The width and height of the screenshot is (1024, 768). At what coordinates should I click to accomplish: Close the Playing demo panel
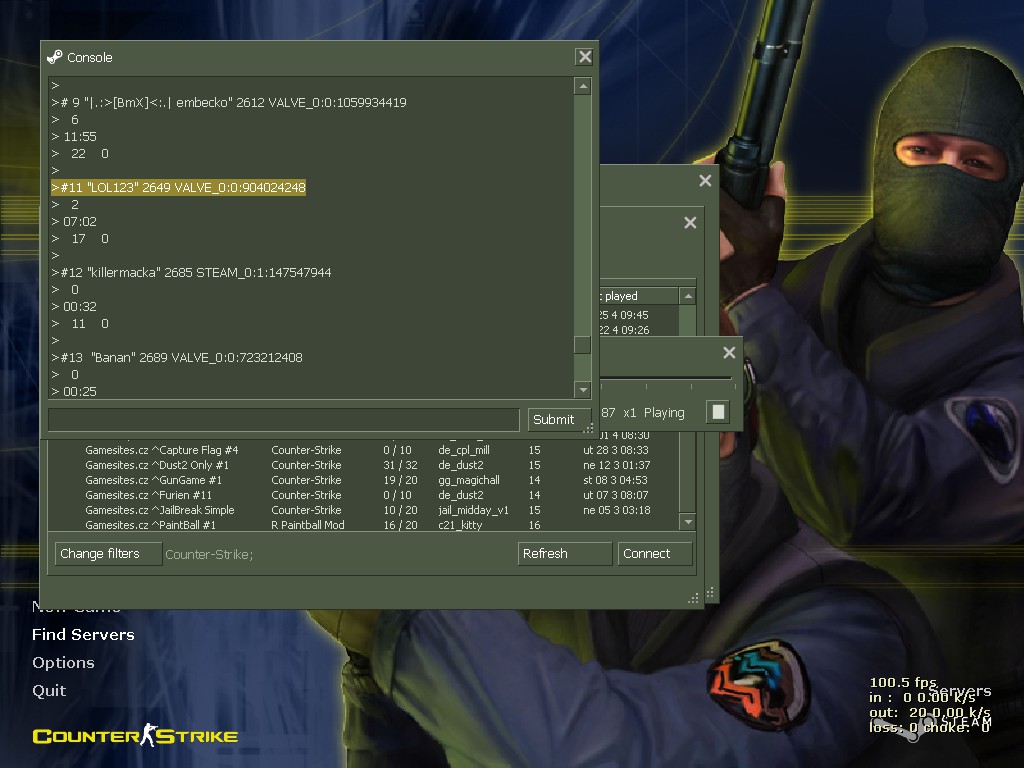729,353
